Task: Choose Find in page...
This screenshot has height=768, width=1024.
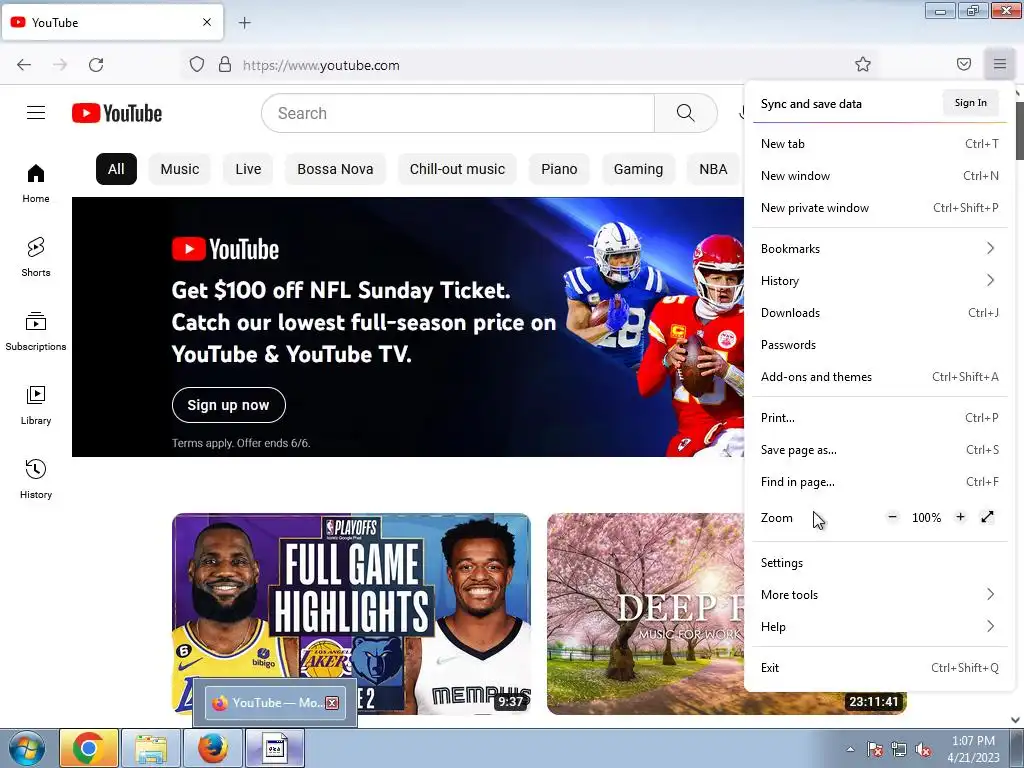Action: point(880,482)
